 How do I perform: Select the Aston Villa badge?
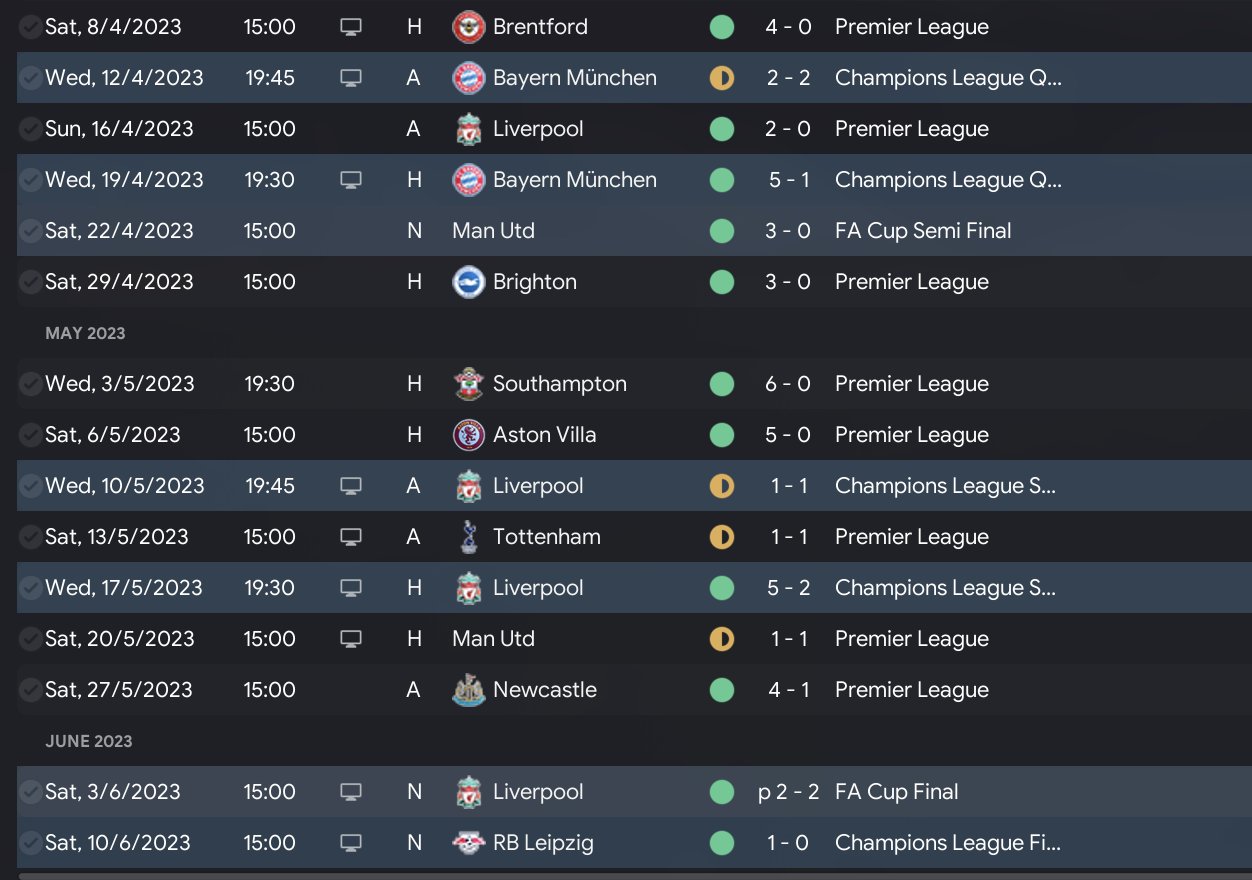tap(468, 435)
